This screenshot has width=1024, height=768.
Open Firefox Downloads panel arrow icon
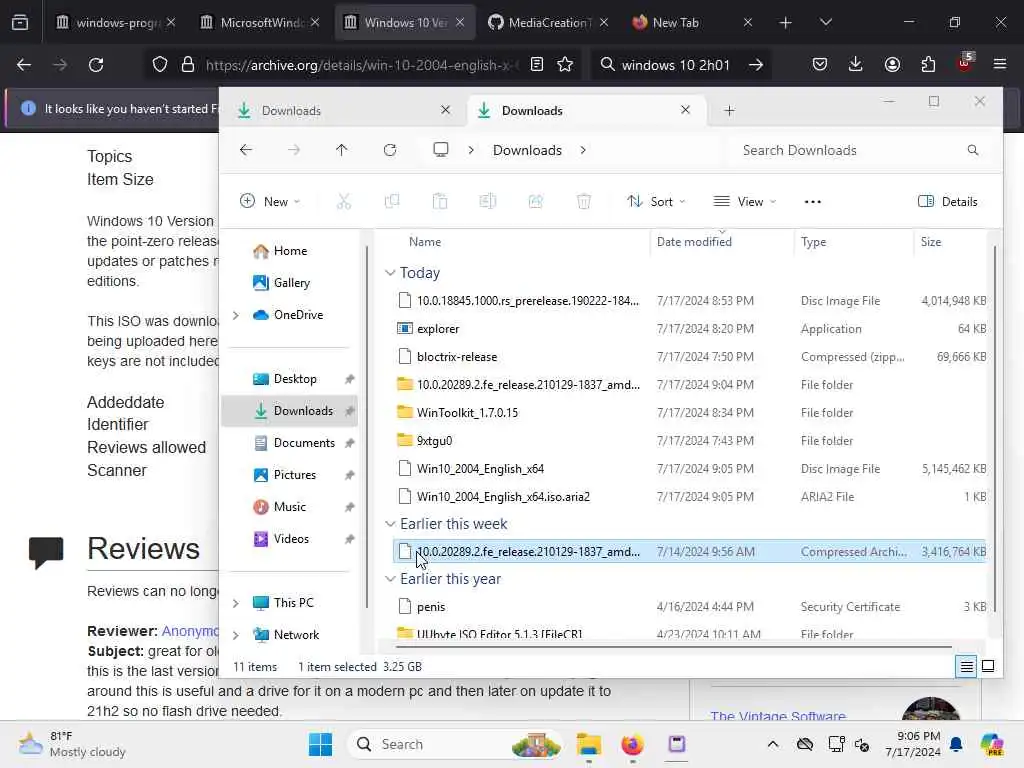point(856,65)
